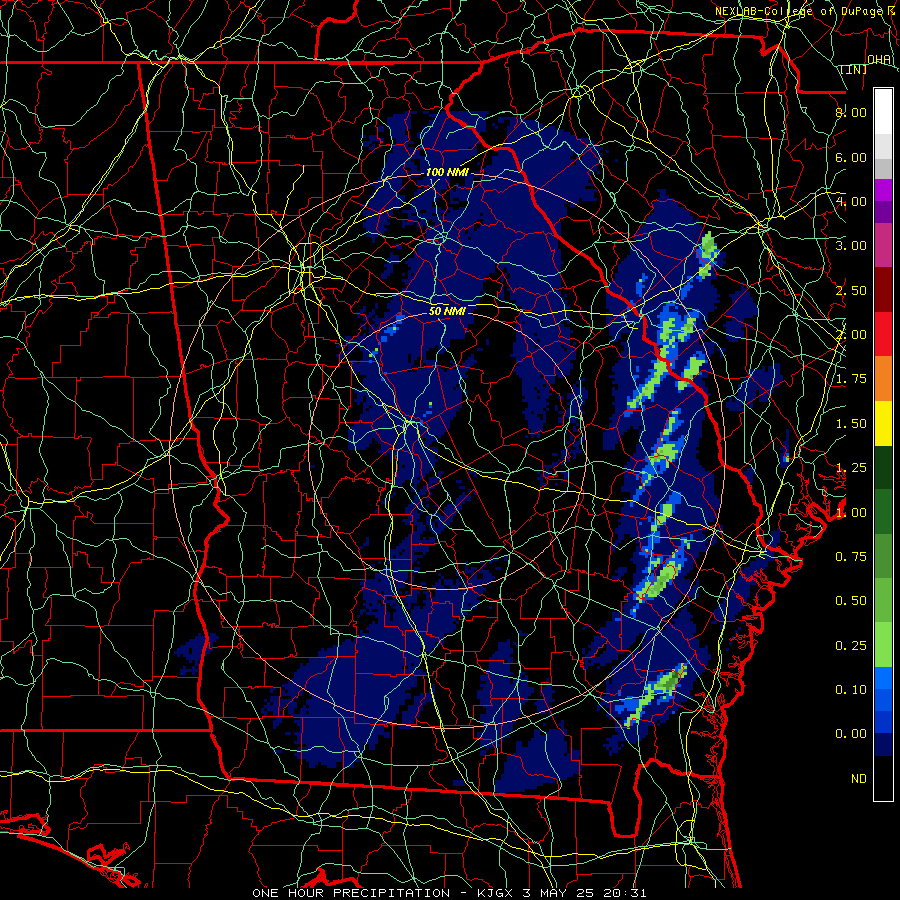Click the darkest green 1.25 legend swatch
900x900 pixels.
(x=883, y=468)
